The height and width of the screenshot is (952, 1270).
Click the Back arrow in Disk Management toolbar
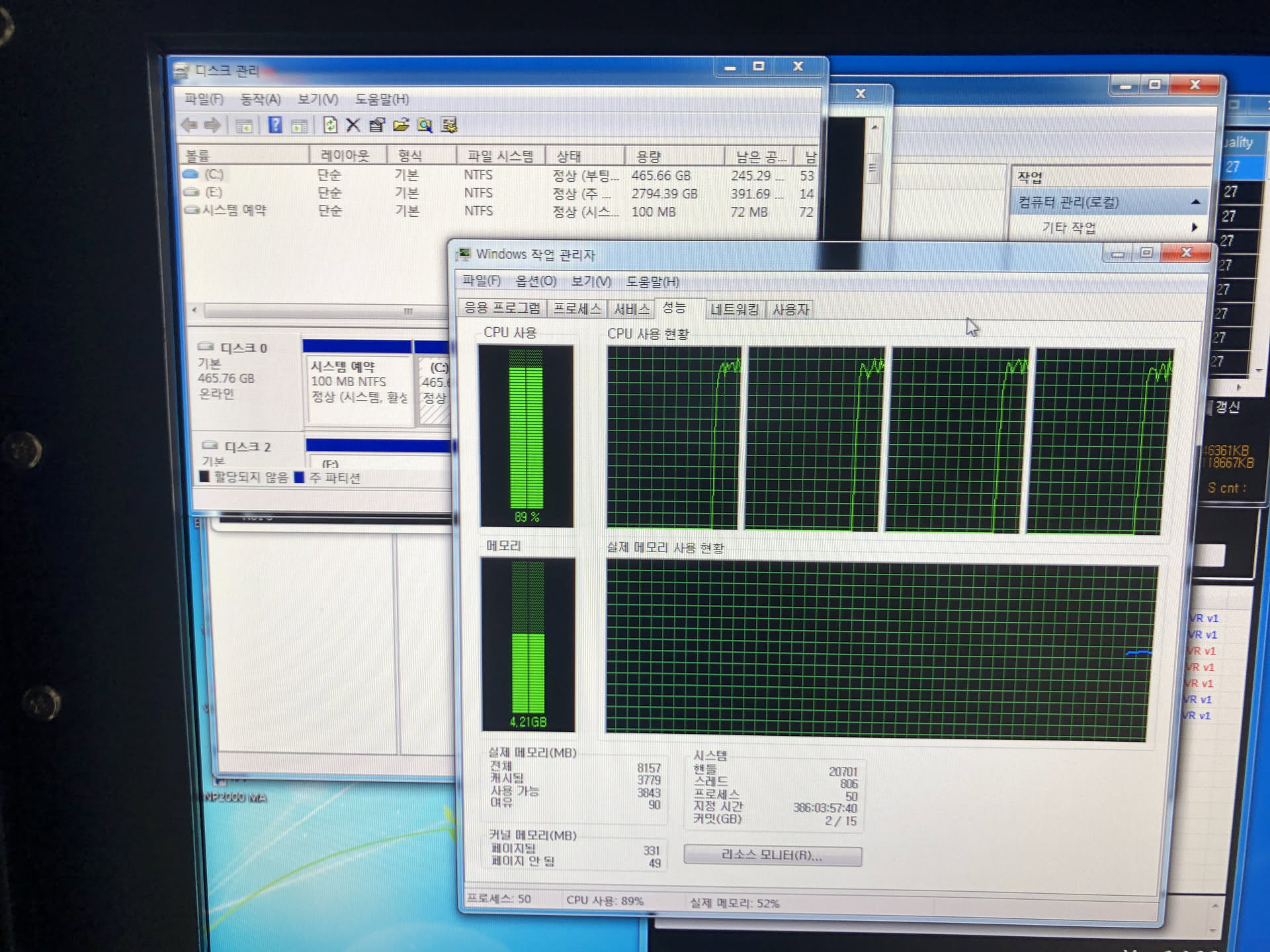point(189,125)
